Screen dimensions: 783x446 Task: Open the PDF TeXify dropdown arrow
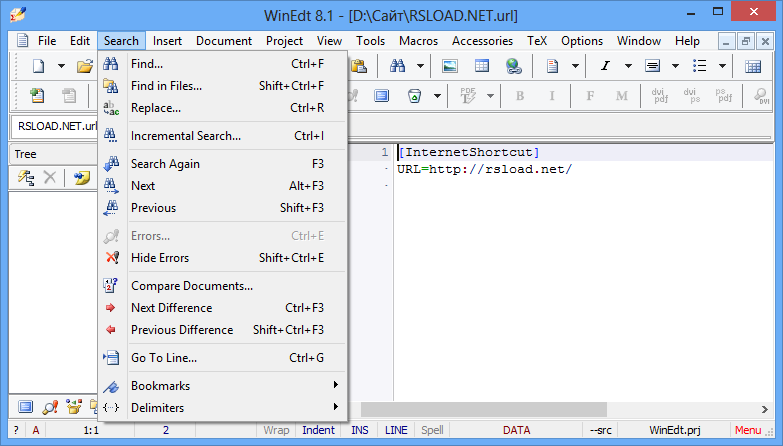(490, 95)
